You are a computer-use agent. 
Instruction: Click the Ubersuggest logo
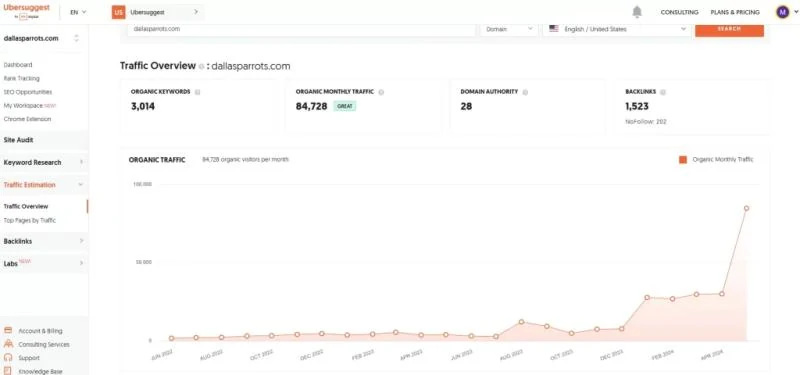click(27, 11)
